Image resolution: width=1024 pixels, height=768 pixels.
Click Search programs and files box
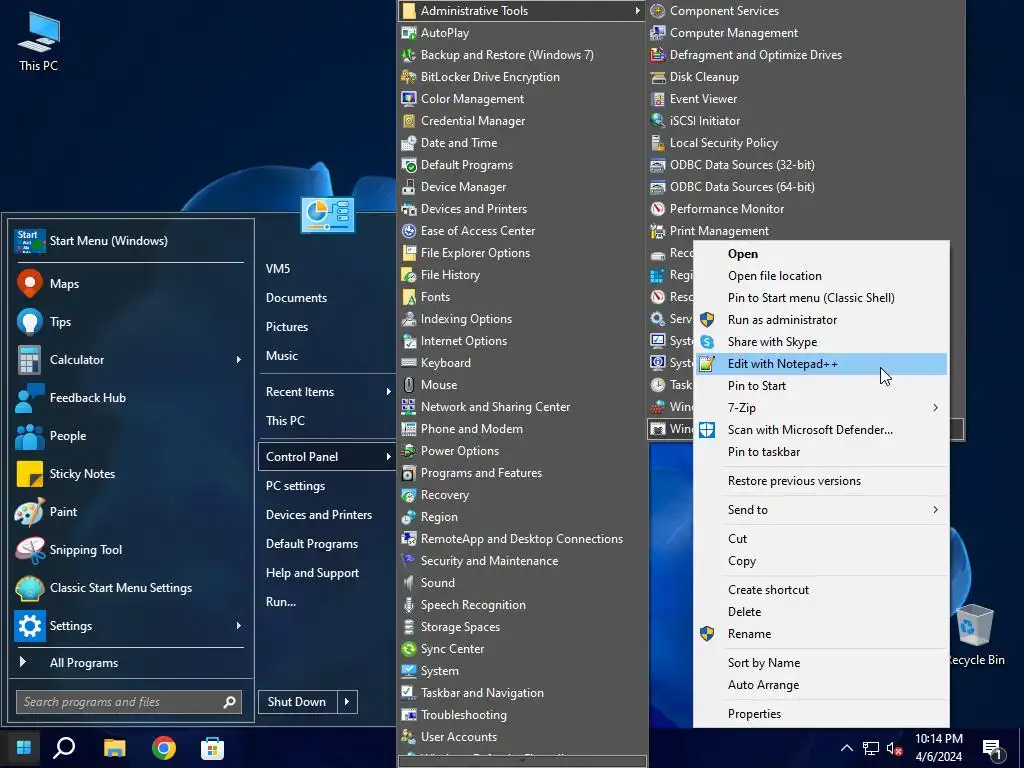[129, 702]
